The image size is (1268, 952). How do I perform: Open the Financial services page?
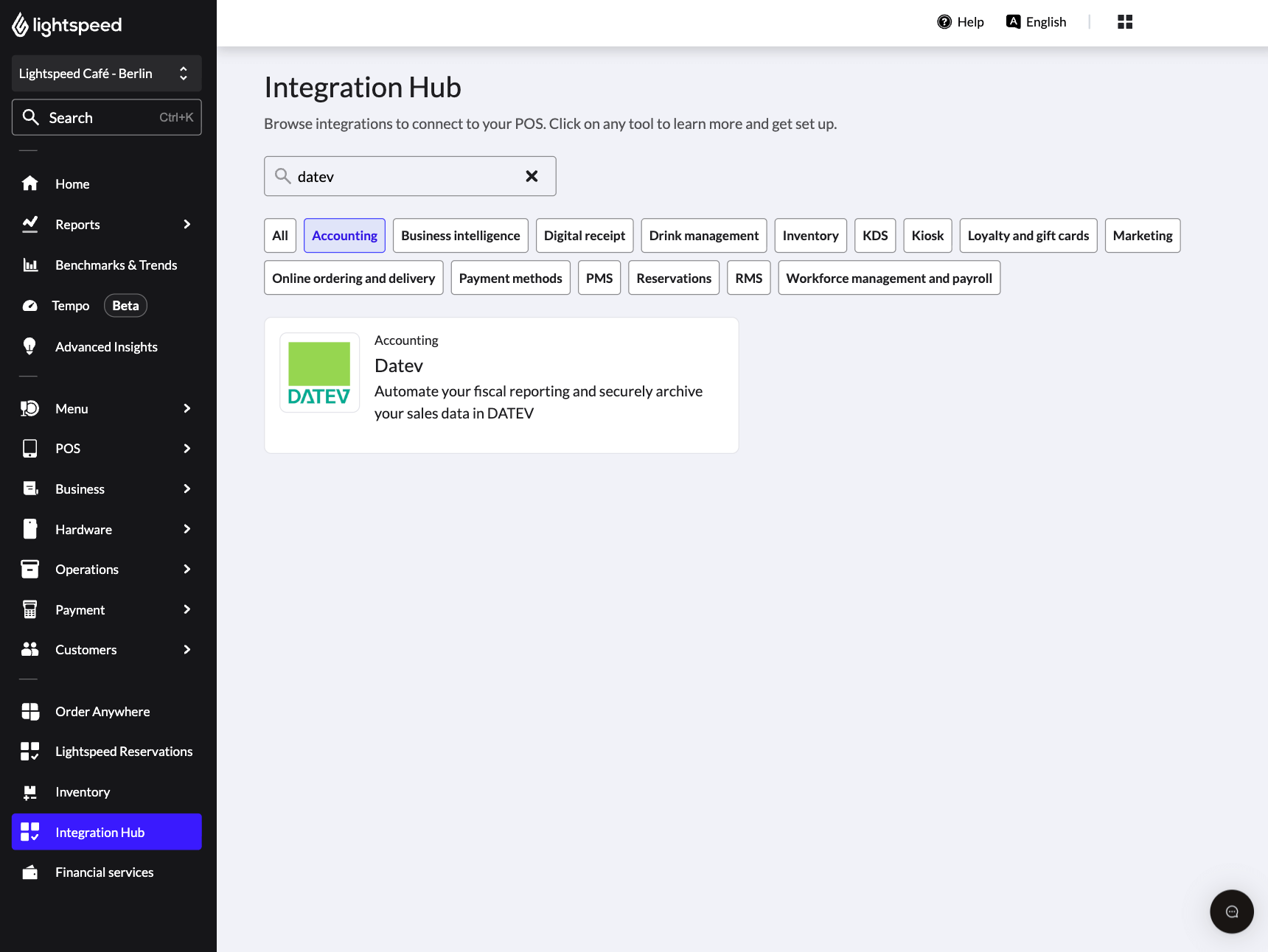tap(104, 872)
